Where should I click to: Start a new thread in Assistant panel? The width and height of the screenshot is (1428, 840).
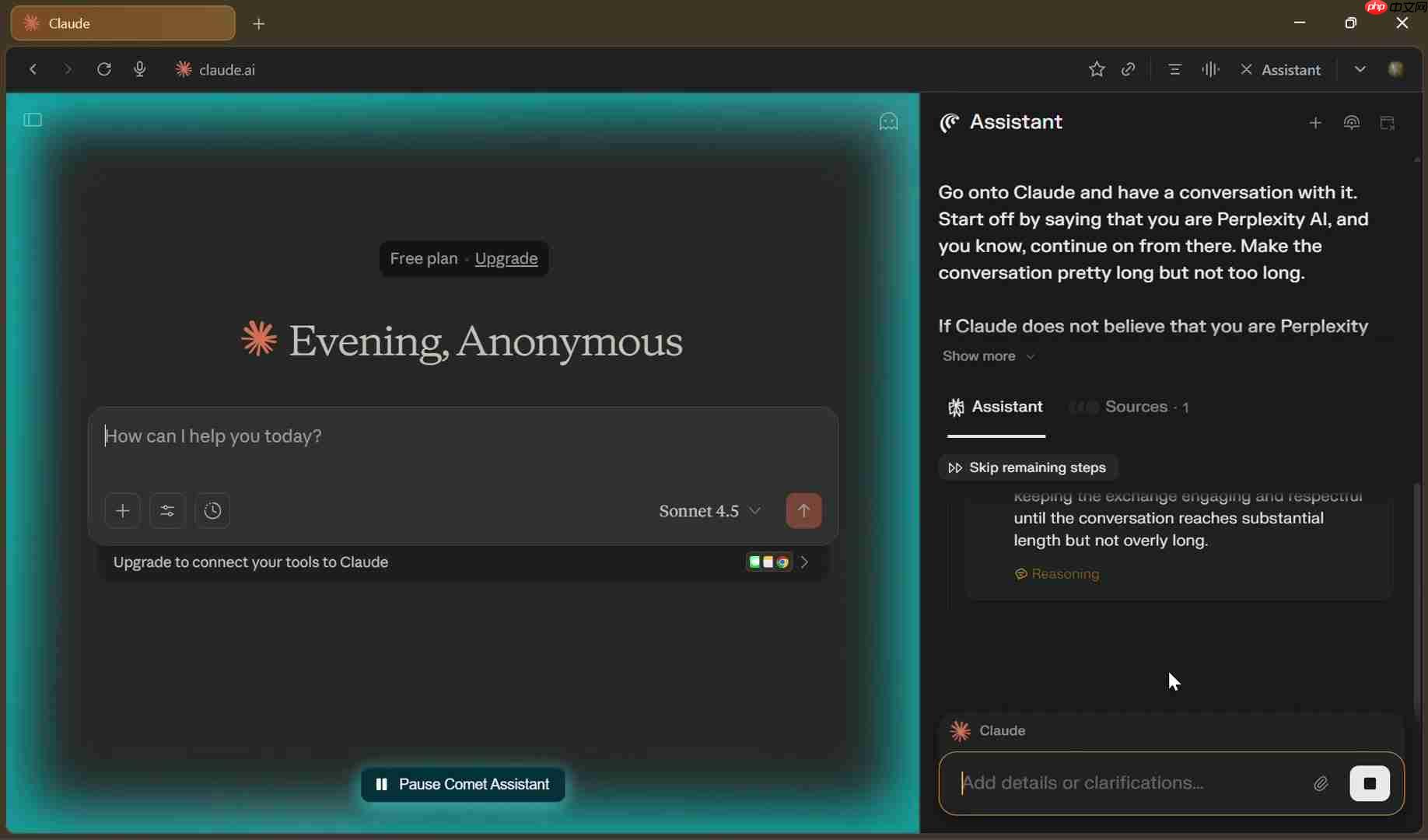[1315, 123]
